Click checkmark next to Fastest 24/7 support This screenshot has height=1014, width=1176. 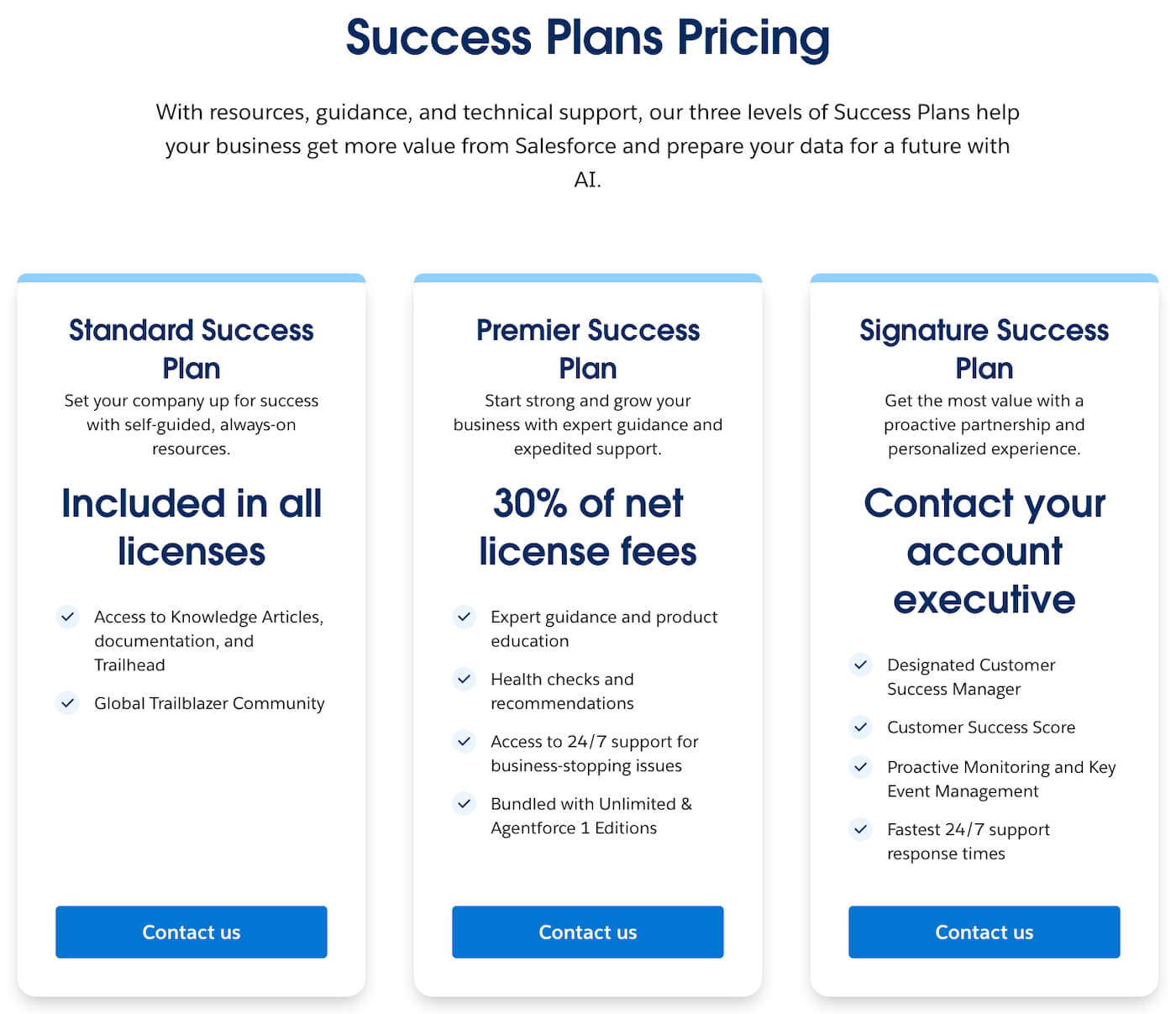click(x=861, y=829)
